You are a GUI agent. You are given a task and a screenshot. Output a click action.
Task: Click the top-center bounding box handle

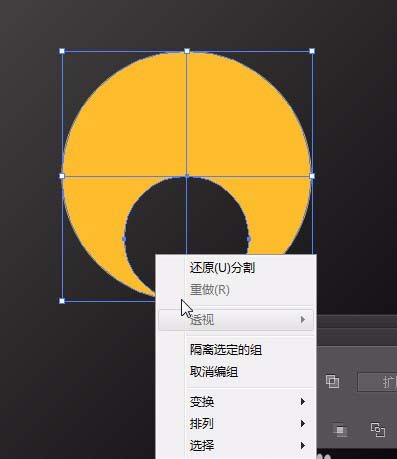187,51
